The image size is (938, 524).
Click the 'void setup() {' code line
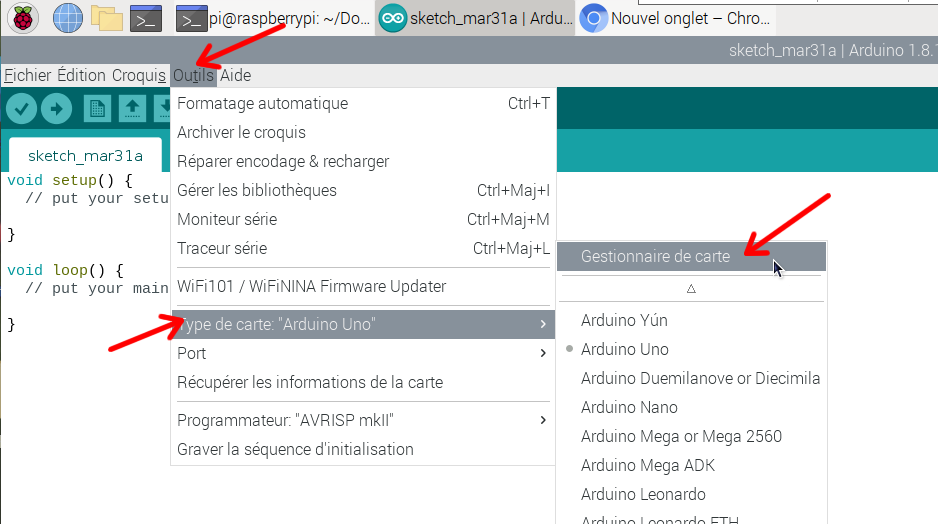pos(70,180)
